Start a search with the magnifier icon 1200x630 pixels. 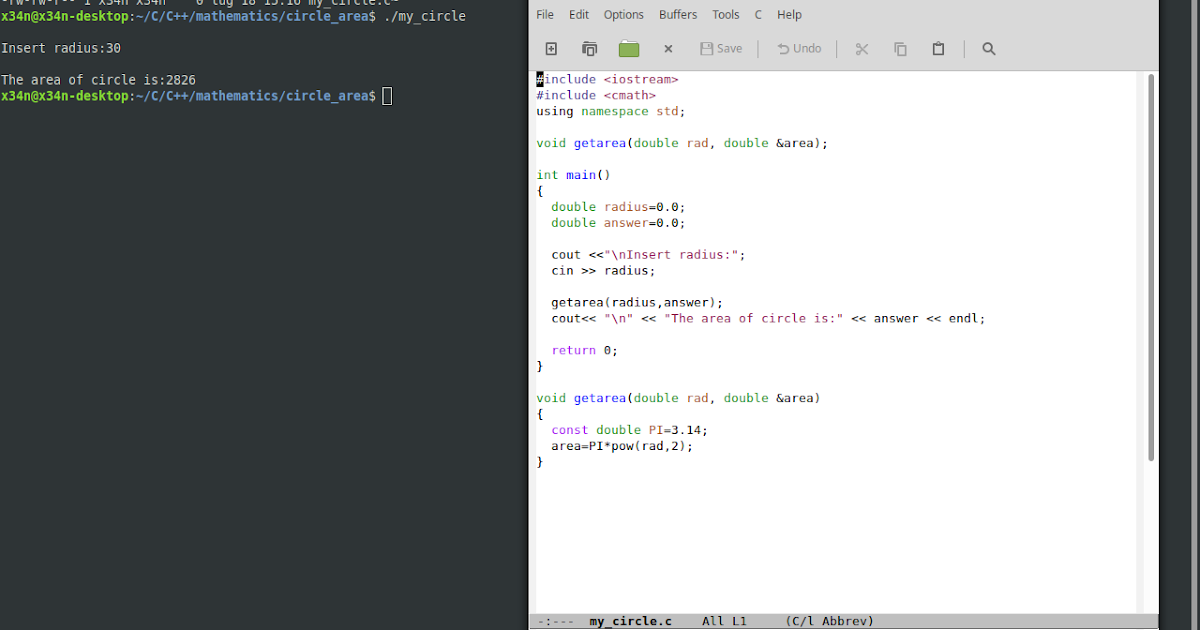[x=988, y=48]
